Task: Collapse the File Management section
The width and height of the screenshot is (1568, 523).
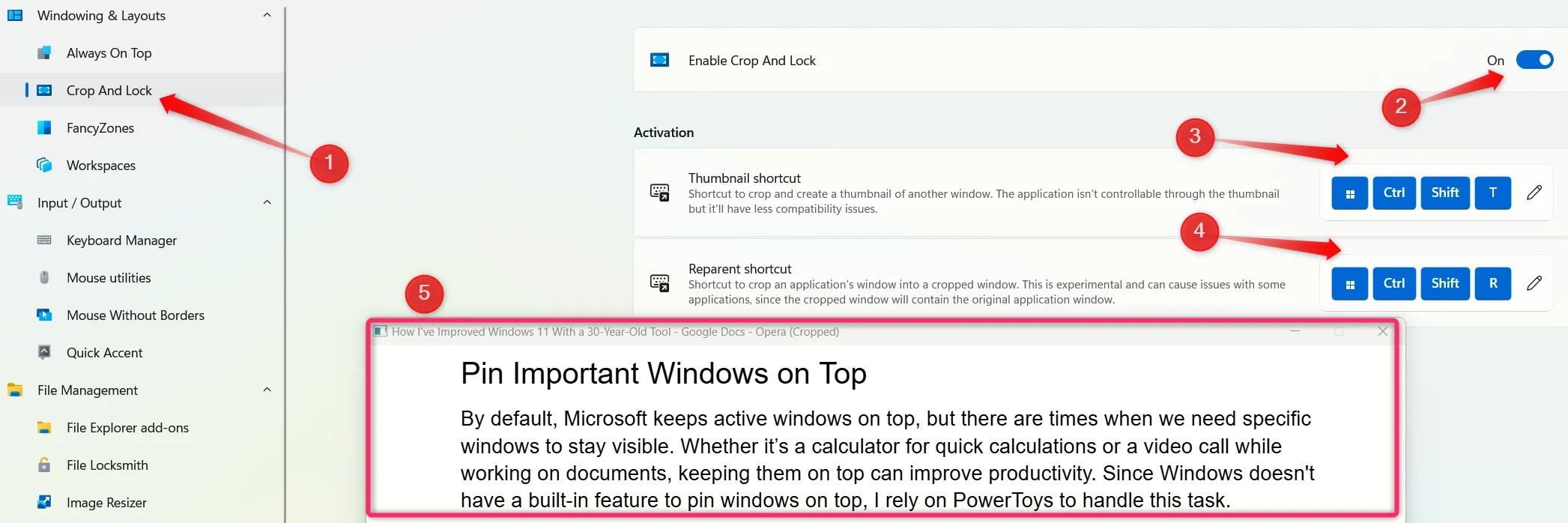Action: (267, 390)
